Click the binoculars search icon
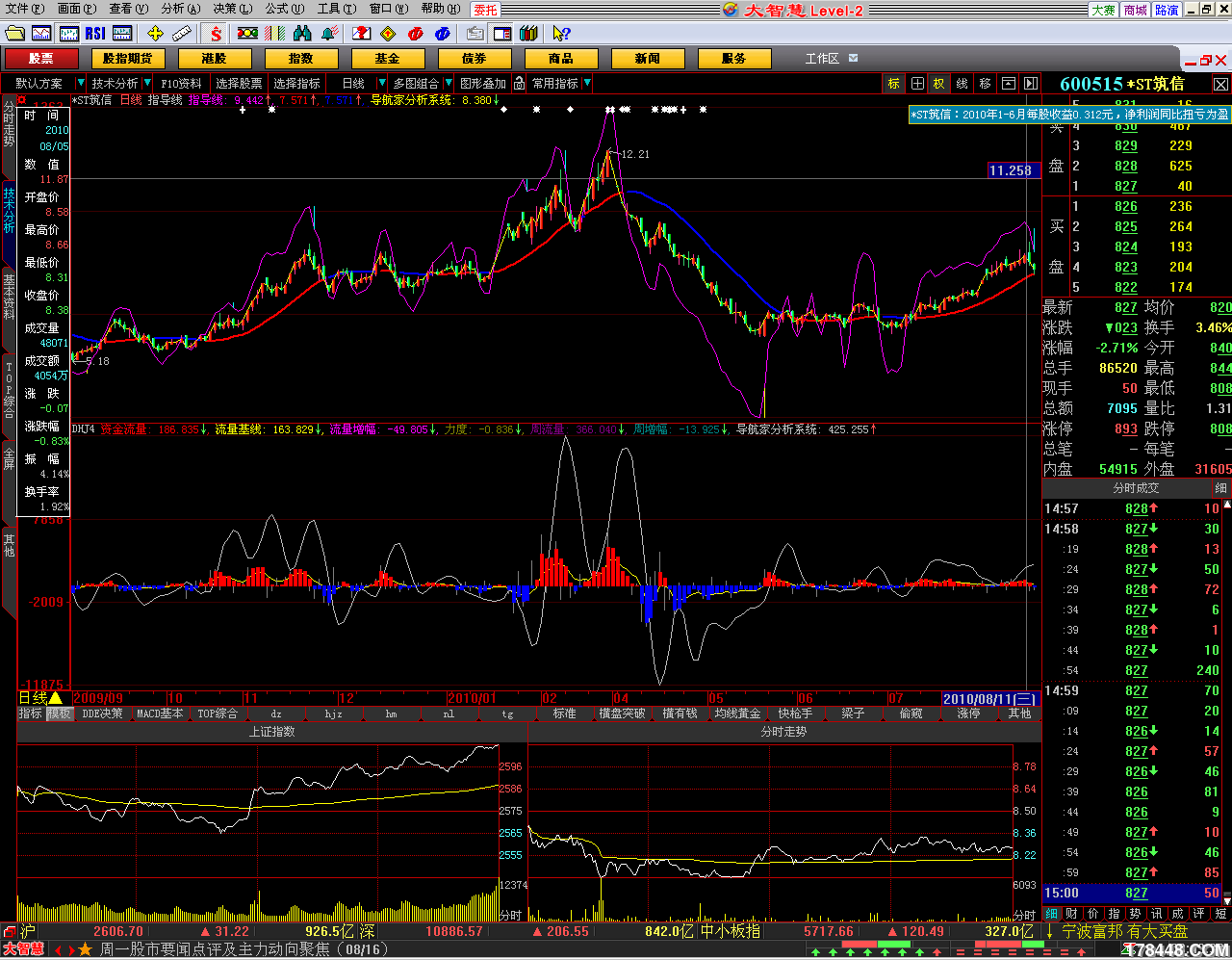1232x960 pixels. [x=302, y=34]
